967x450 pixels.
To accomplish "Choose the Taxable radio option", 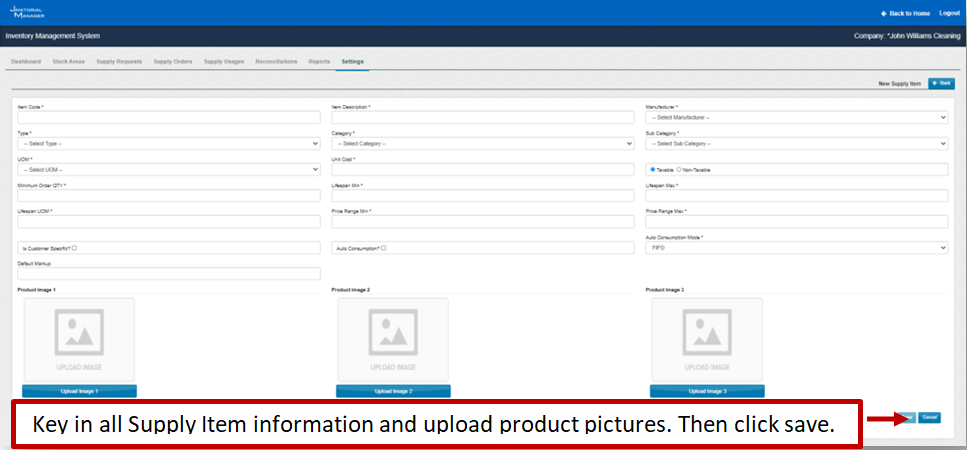I will 652,169.
